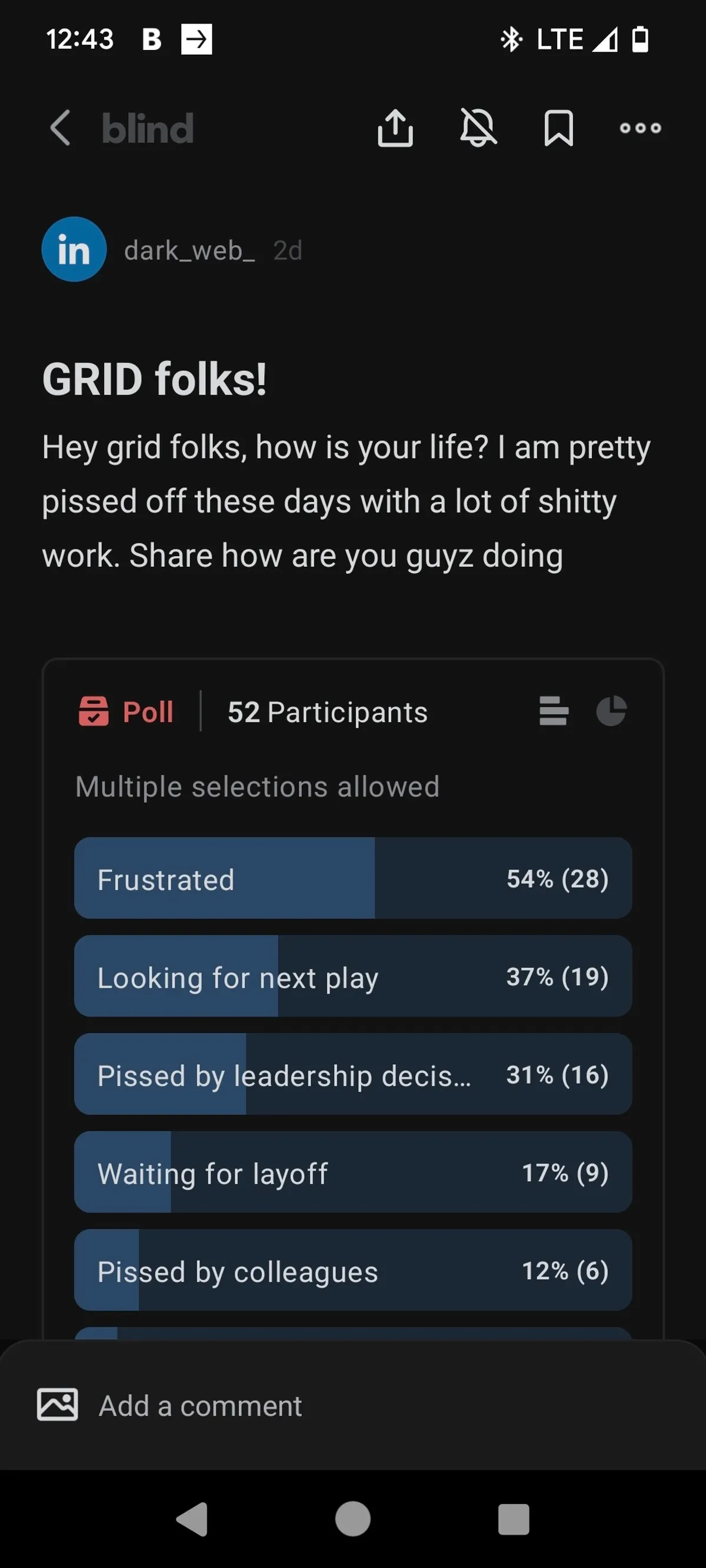Select Waiting for layoff poll option
The width and height of the screenshot is (706, 1568).
tap(352, 1172)
